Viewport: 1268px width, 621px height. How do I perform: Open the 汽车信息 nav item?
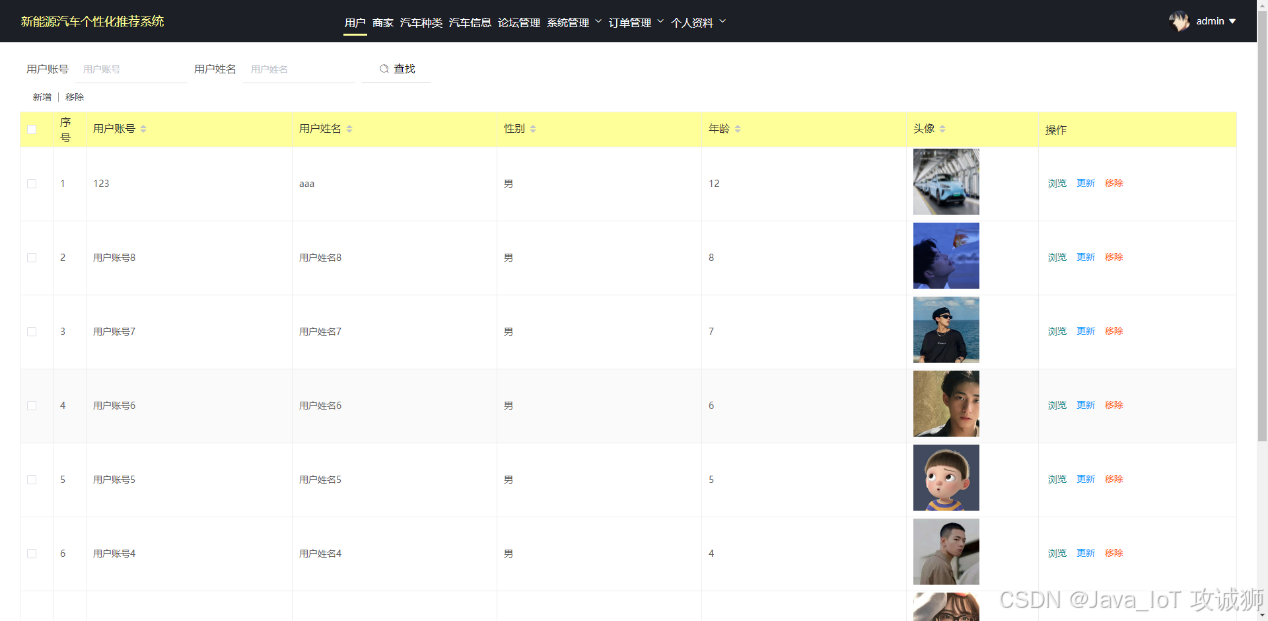470,22
